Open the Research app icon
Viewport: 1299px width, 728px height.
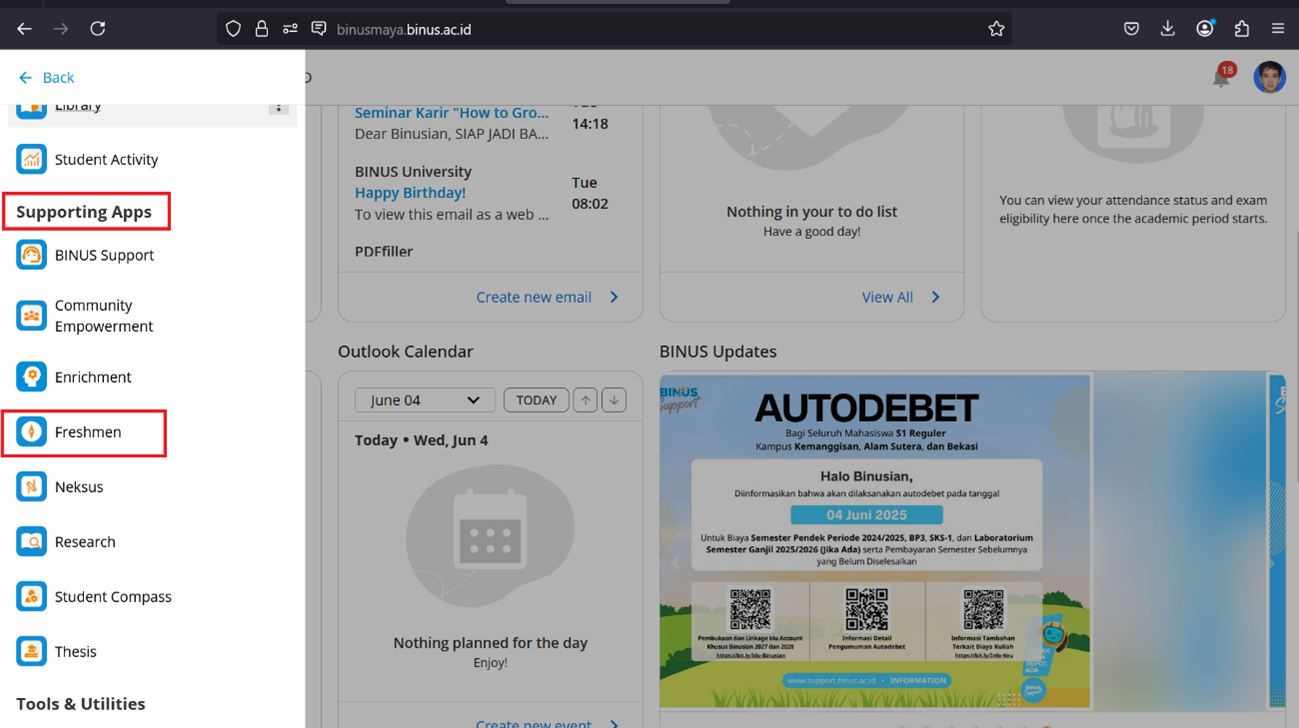pyautogui.click(x=31, y=542)
